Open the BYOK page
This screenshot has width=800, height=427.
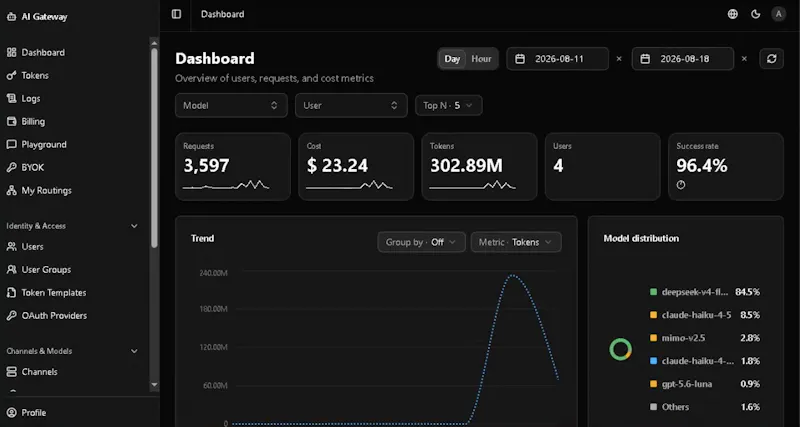pyautogui.click(x=33, y=167)
